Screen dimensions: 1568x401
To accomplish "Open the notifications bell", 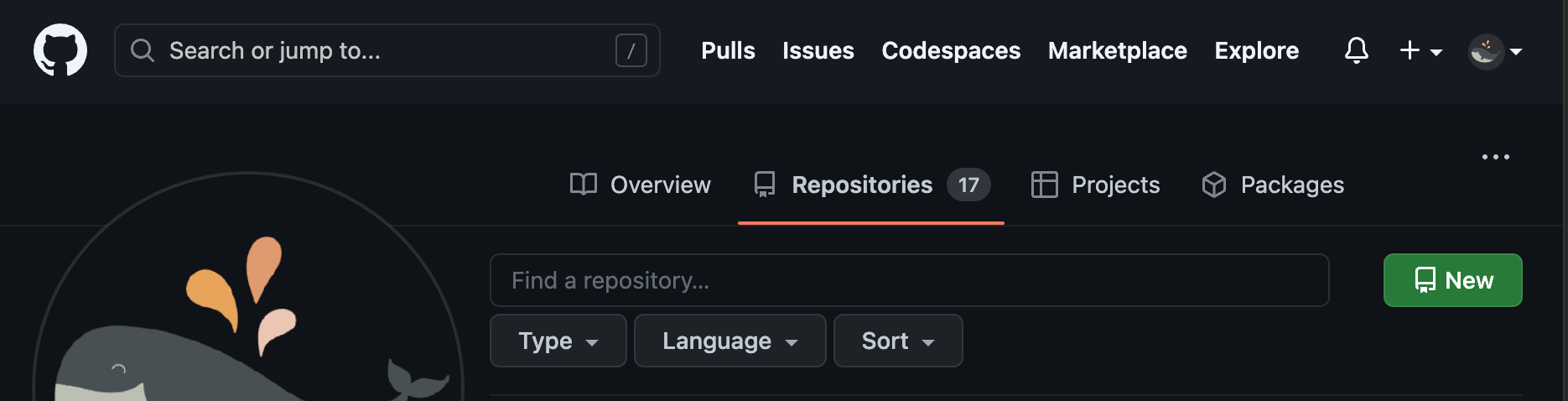I will point(1356,50).
